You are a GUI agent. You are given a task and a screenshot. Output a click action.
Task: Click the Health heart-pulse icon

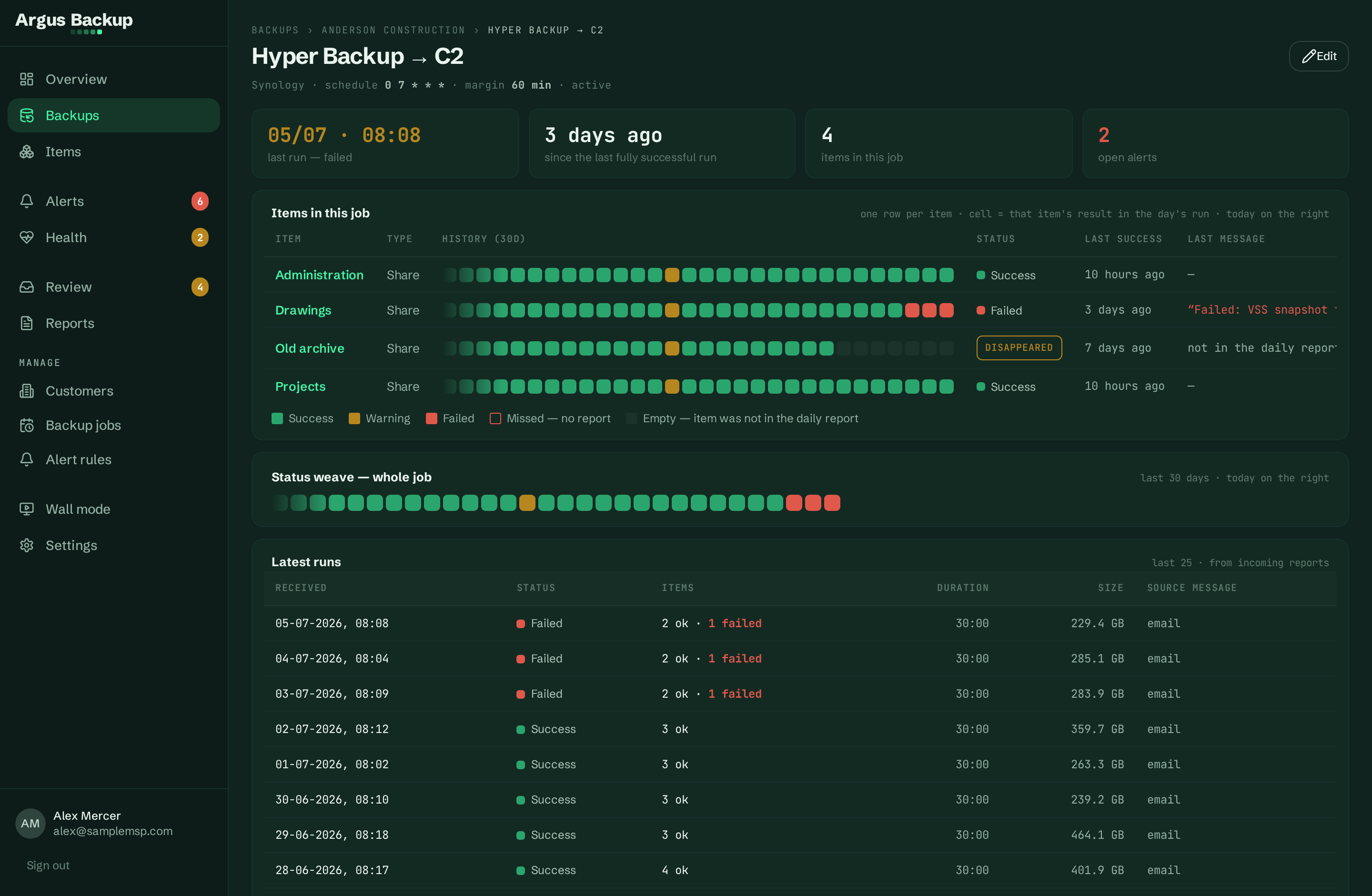point(27,237)
